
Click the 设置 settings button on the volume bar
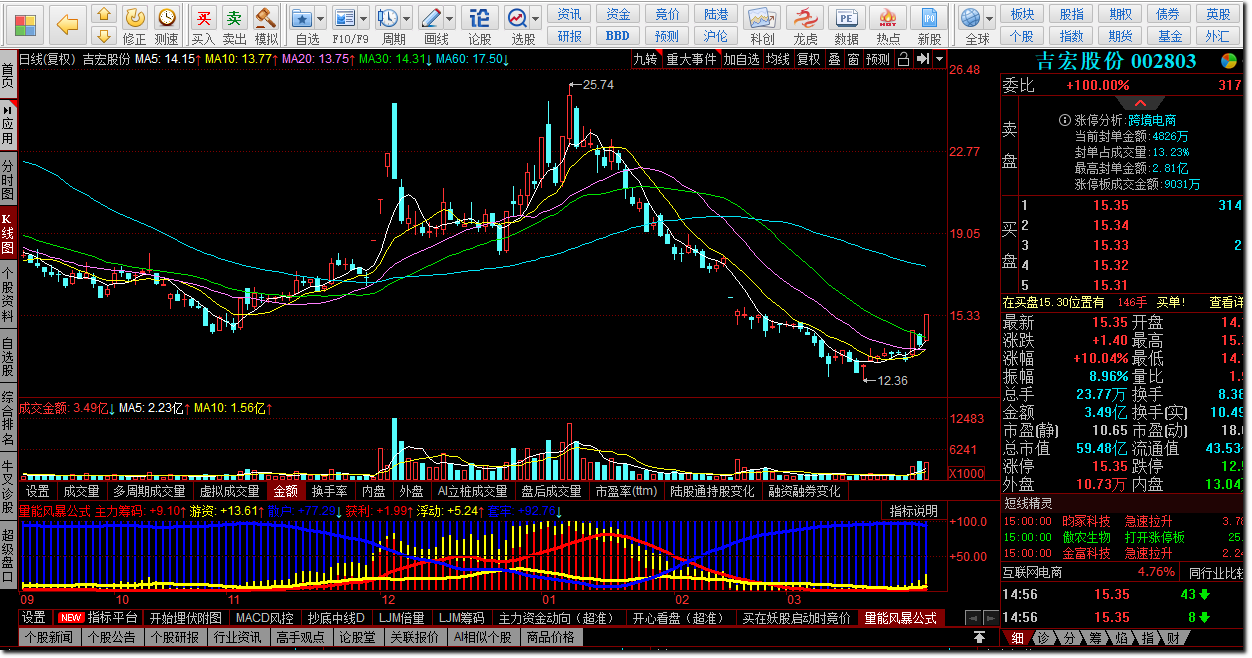tap(38, 491)
